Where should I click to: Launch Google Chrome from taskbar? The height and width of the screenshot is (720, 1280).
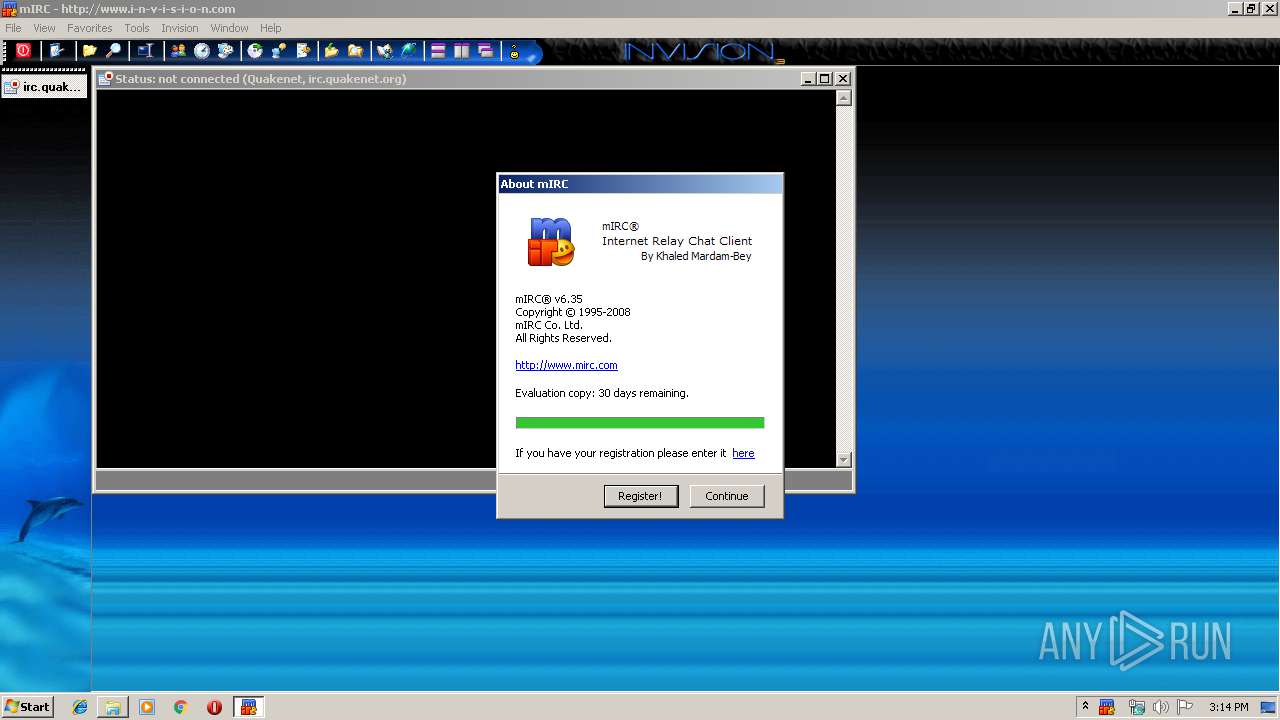181,707
